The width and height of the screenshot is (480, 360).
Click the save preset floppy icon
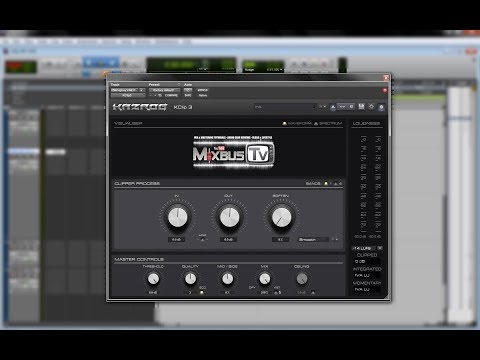(361, 106)
